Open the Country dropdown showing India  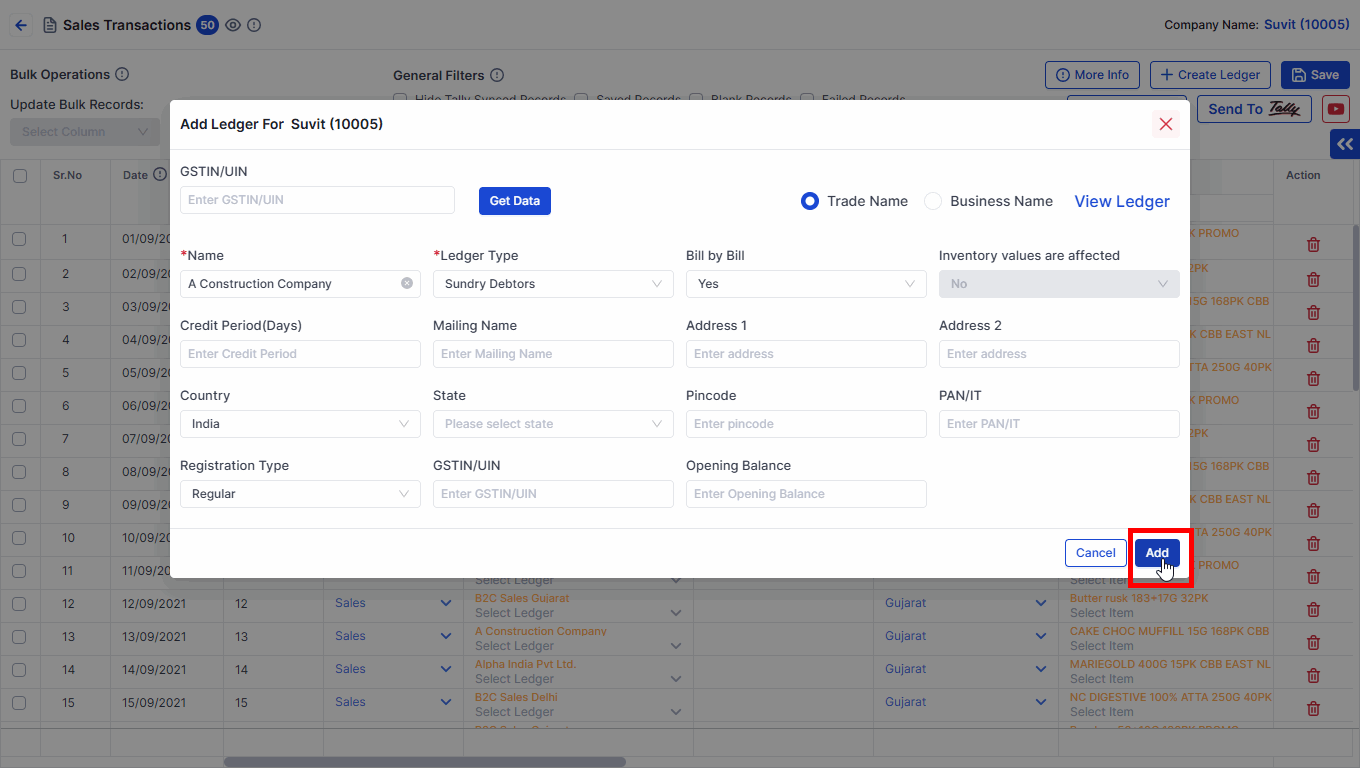pyautogui.click(x=300, y=424)
